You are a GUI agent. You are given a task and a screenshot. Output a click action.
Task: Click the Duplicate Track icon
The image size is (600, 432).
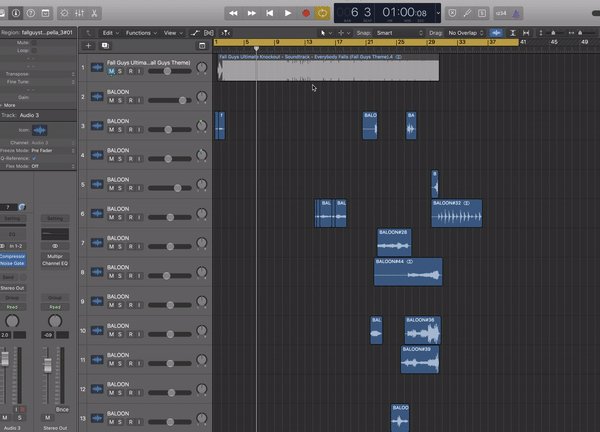(x=105, y=46)
